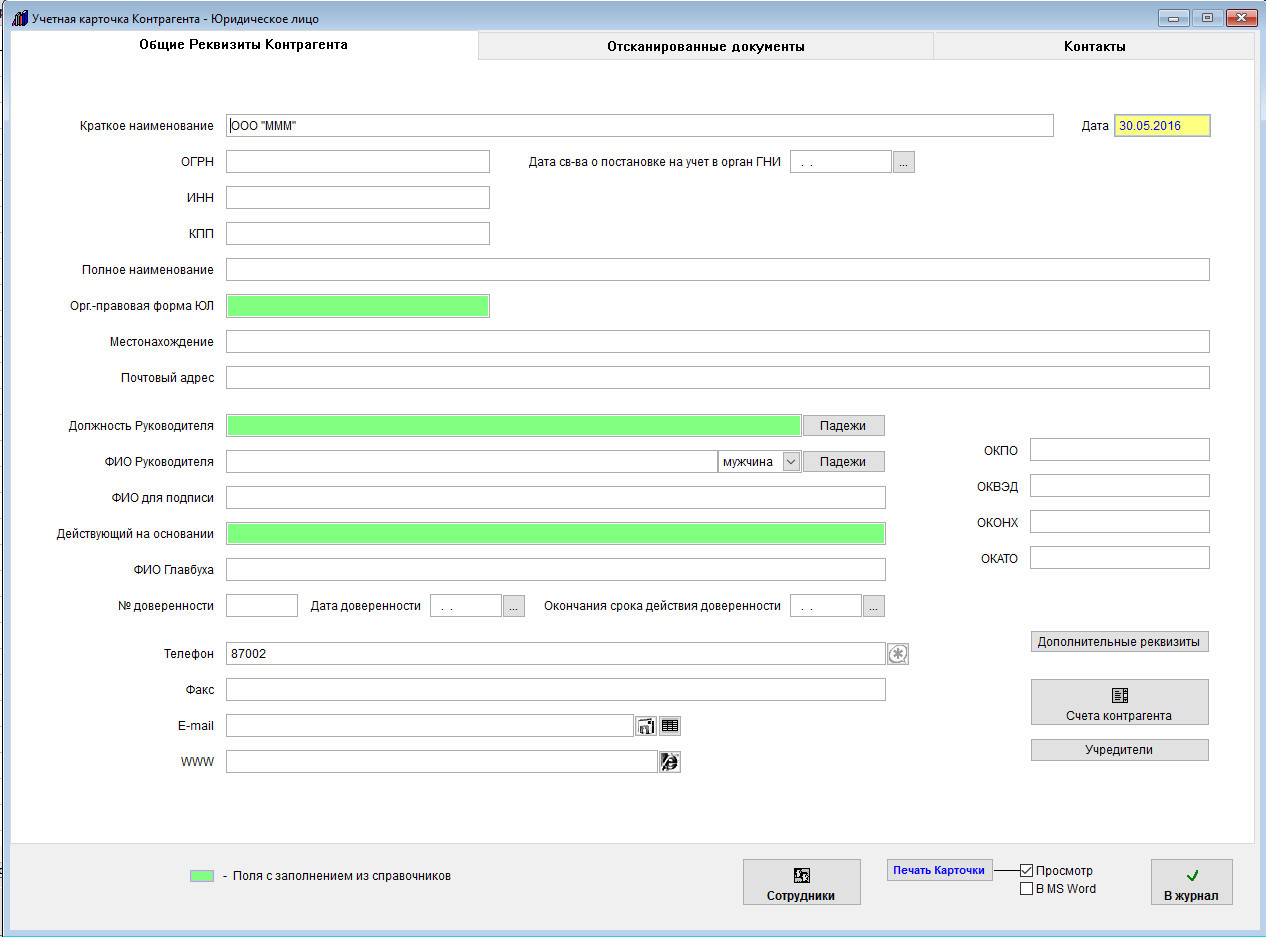Viewport: 1266px width, 937px height.
Task: Open date picker for Дата доверенности
Action: (513, 606)
